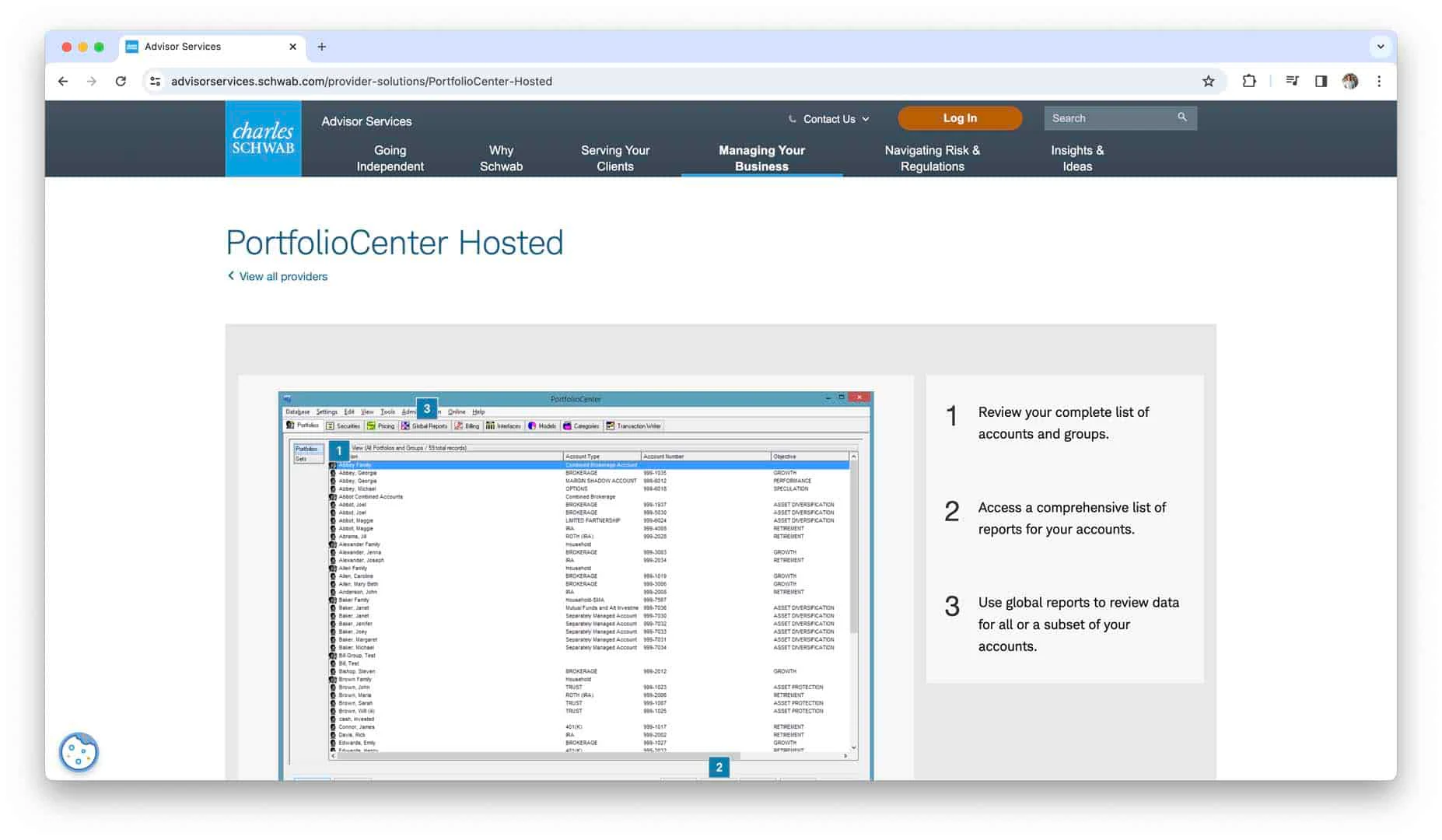This screenshot has height=840, width=1442.
Task: Click the scroll-up arrow in PortfolioCenter list
Action: pos(853,457)
